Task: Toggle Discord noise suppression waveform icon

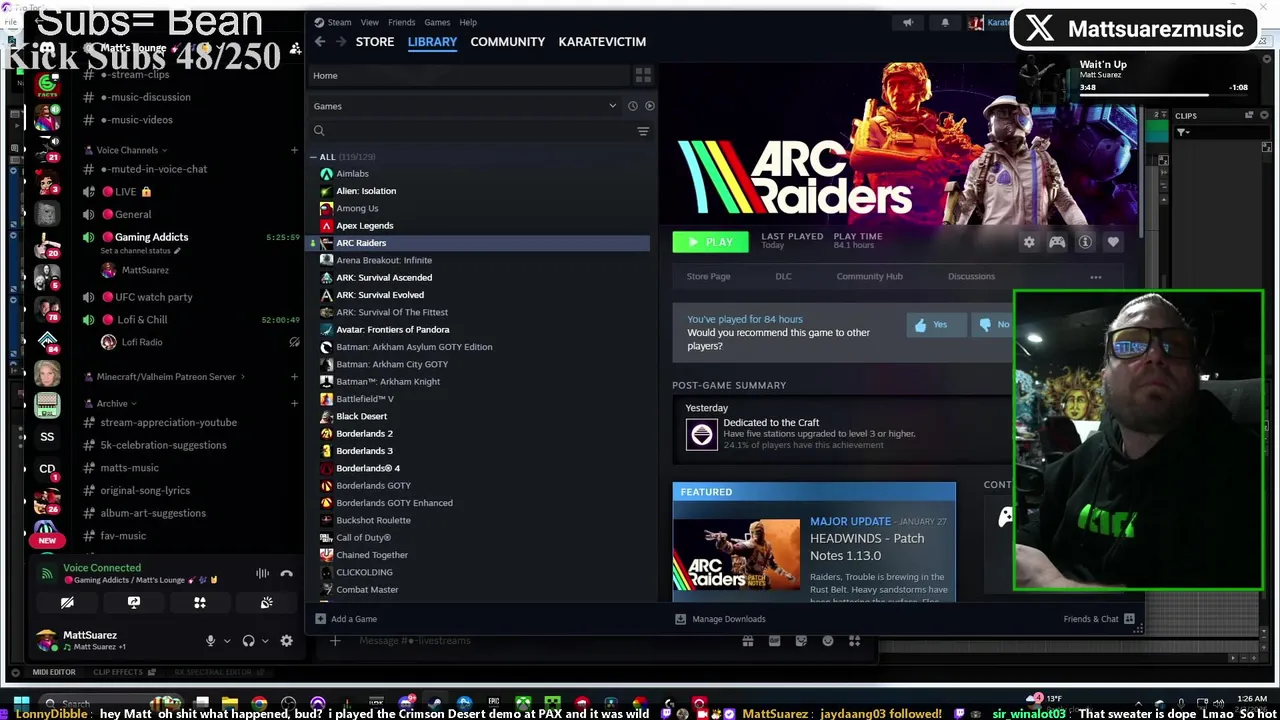Action: point(262,573)
